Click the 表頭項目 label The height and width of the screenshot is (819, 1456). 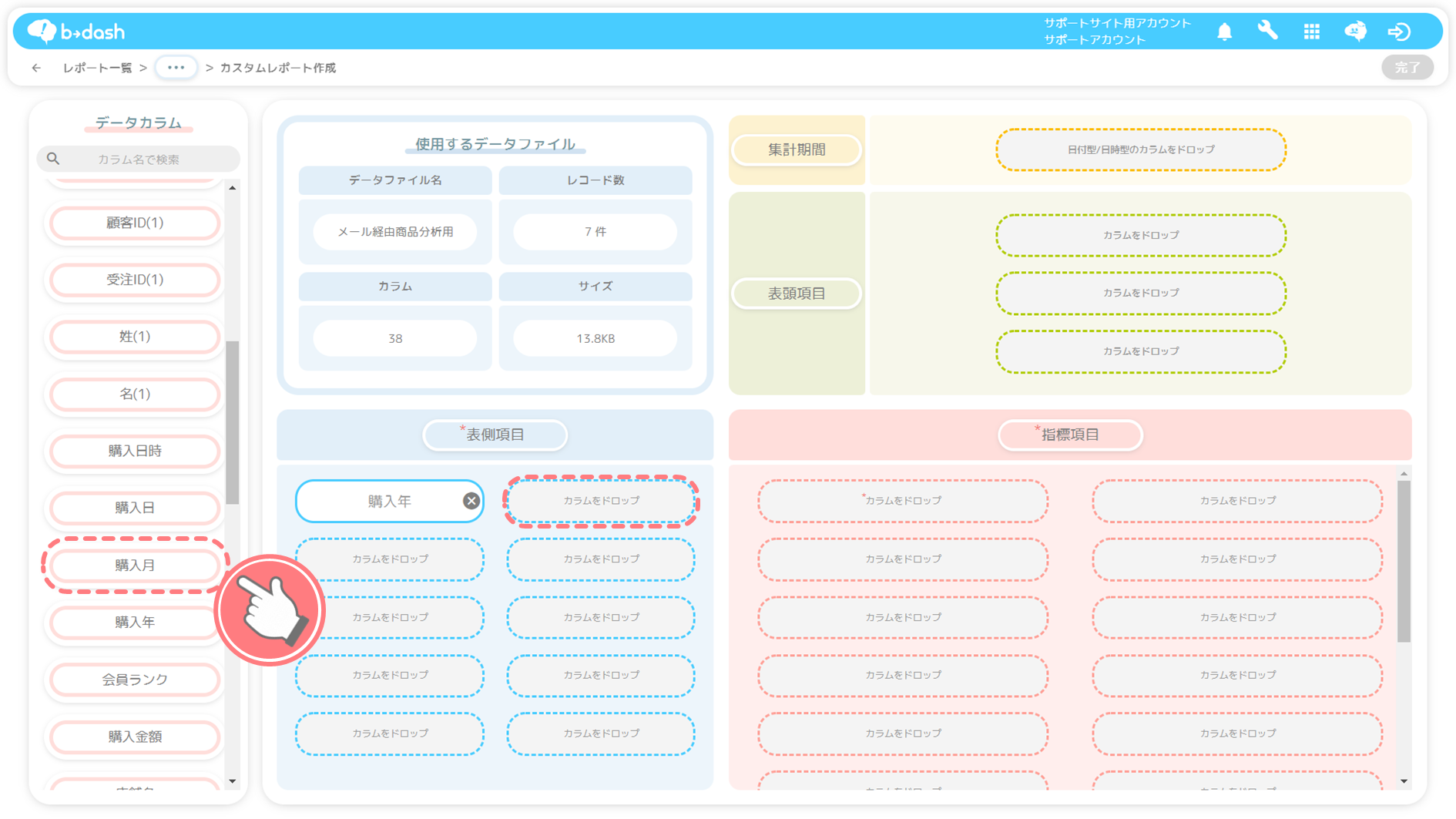pos(797,294)
